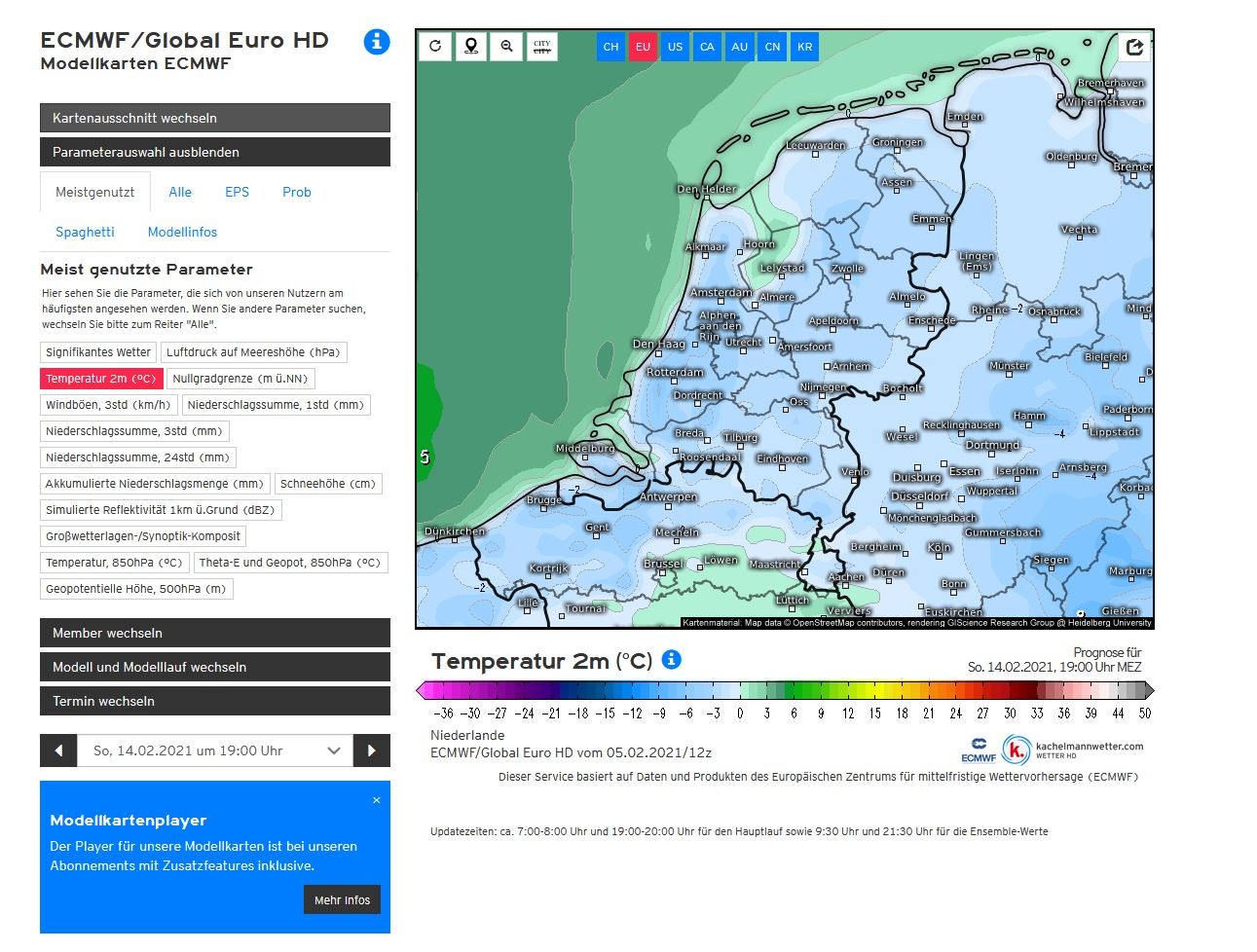Click the temperature color scale bar
The width and height of the screenshot is (1257, 952).
tap(785, 691)
